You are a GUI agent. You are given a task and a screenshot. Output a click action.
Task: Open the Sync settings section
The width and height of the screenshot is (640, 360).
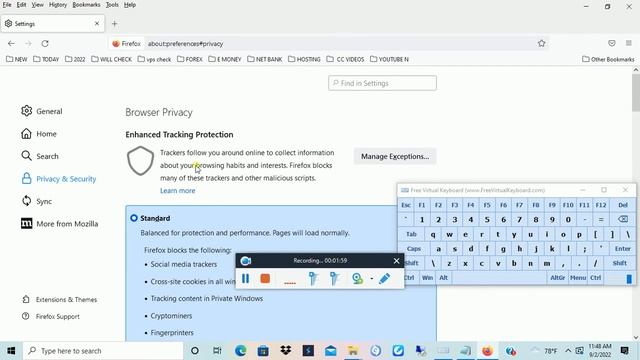[37, 201]
